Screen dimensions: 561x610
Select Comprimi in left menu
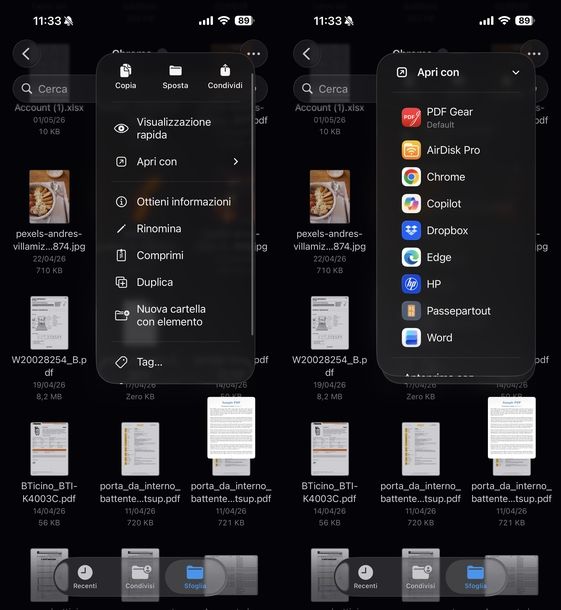pos(175,255)
